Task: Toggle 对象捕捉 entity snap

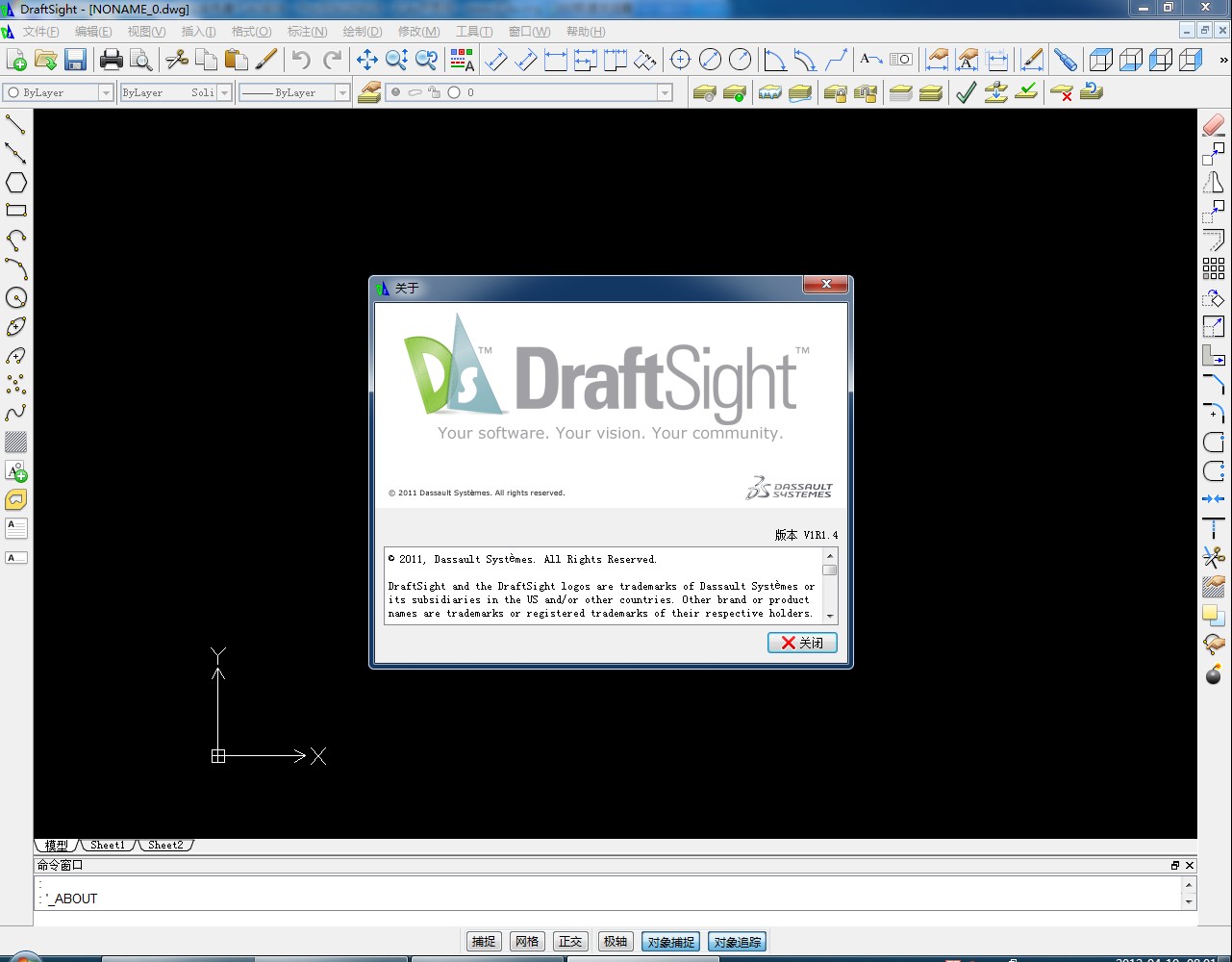Action: 670,942
